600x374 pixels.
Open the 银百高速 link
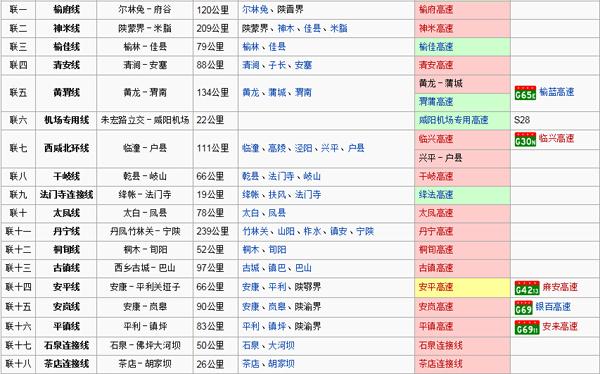(553, 307)
